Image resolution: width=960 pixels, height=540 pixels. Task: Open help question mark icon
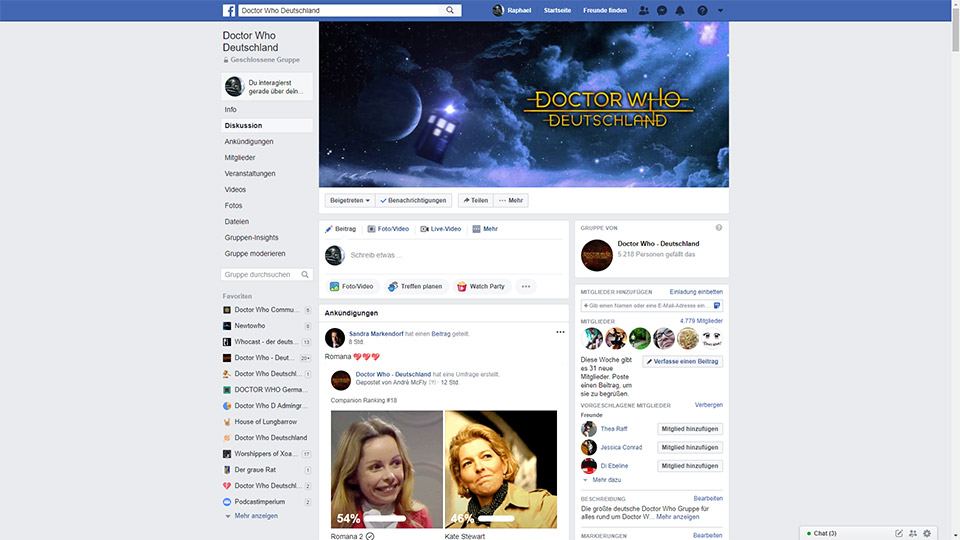[x=702, y=10]
